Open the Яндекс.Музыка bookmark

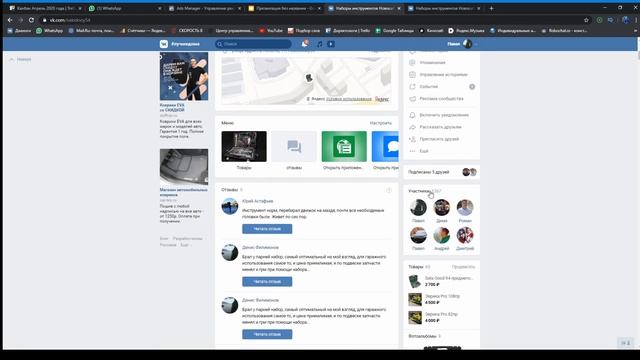click(466, 31)
